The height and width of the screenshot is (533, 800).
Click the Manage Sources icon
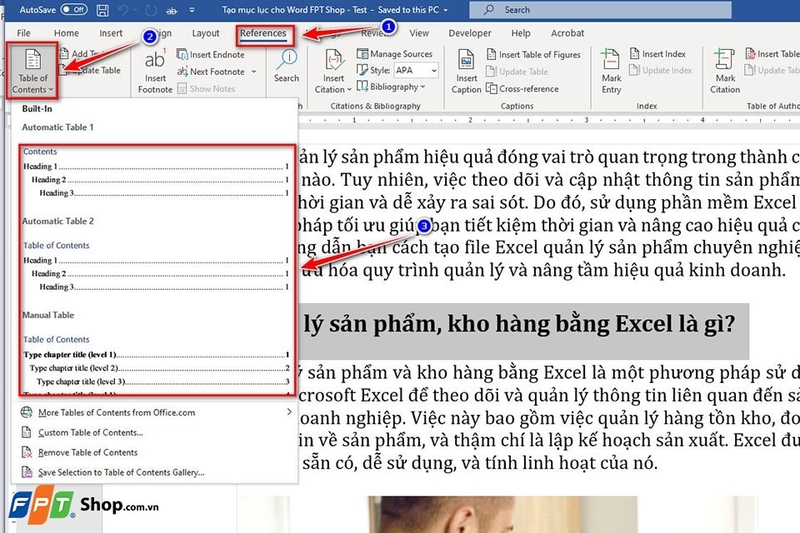[x=362, y=54]
